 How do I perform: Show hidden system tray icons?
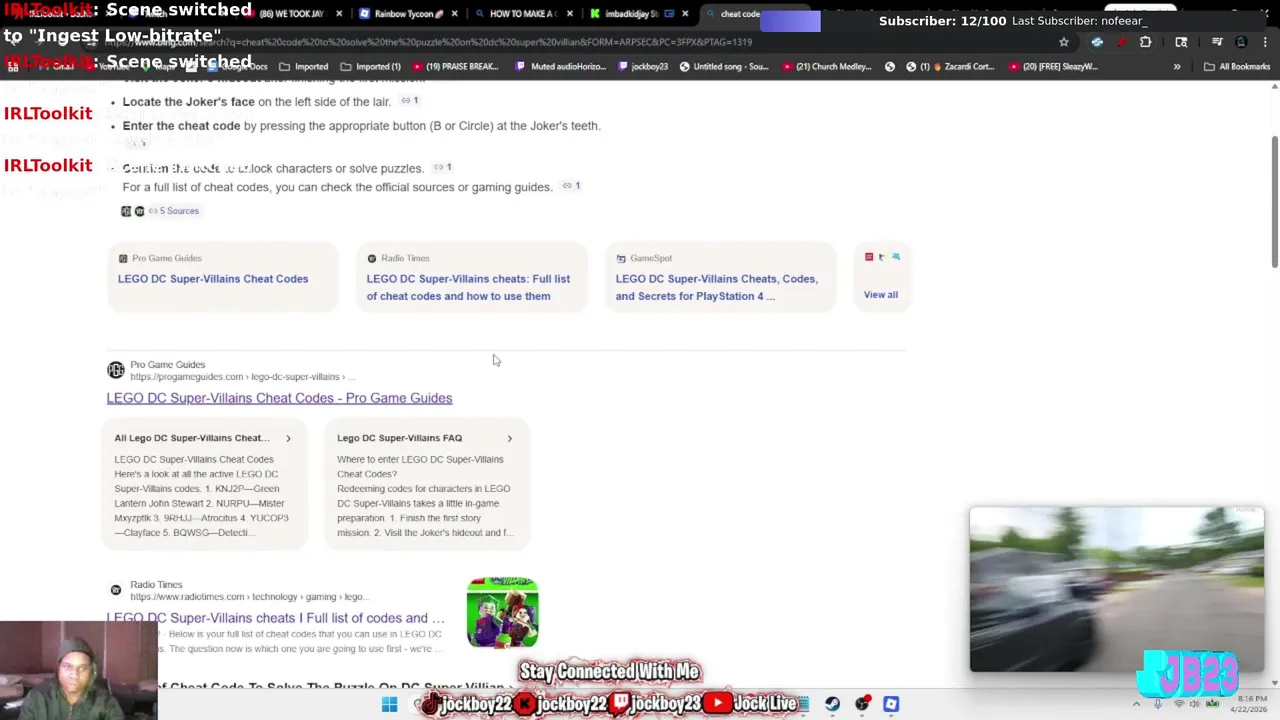[1136, 704]
